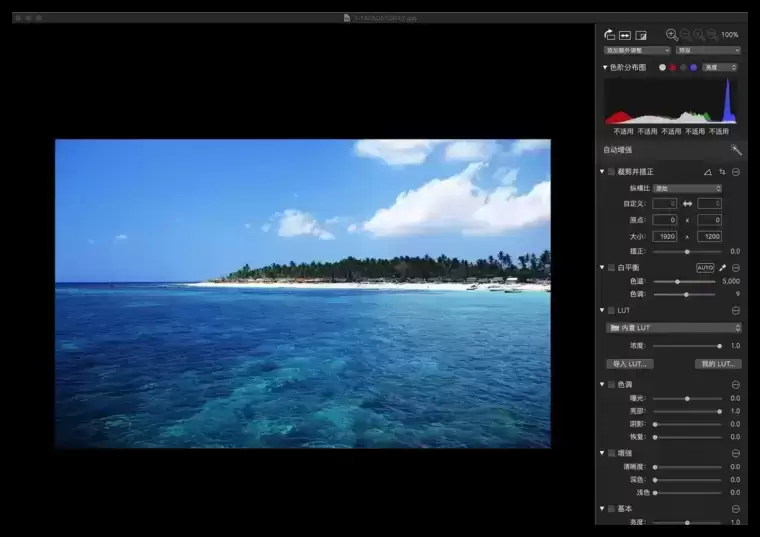Swap custom aspect values with double arrow
Image resolution: width=760 pixels, height=537 pixels.
687,204
